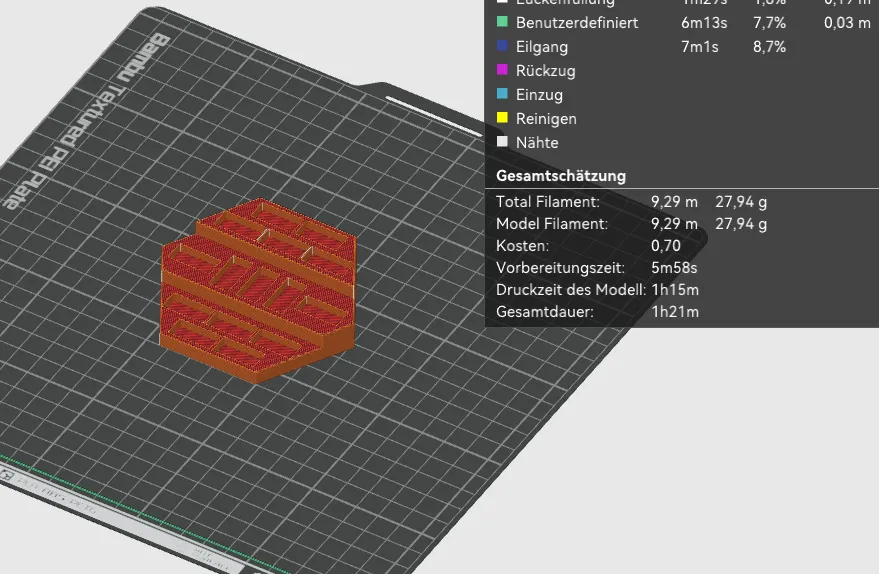Click the Gesamtschätzung section header
Screen dimensions: 879x574
coord(561,176)
